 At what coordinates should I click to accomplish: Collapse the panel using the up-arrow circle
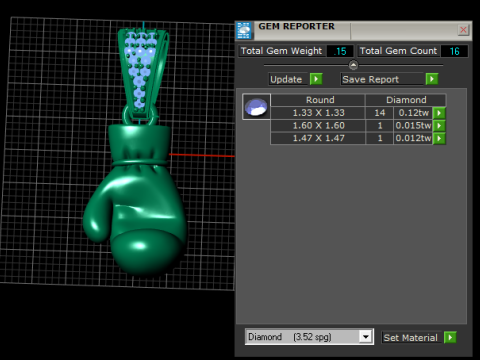[353, 65]
